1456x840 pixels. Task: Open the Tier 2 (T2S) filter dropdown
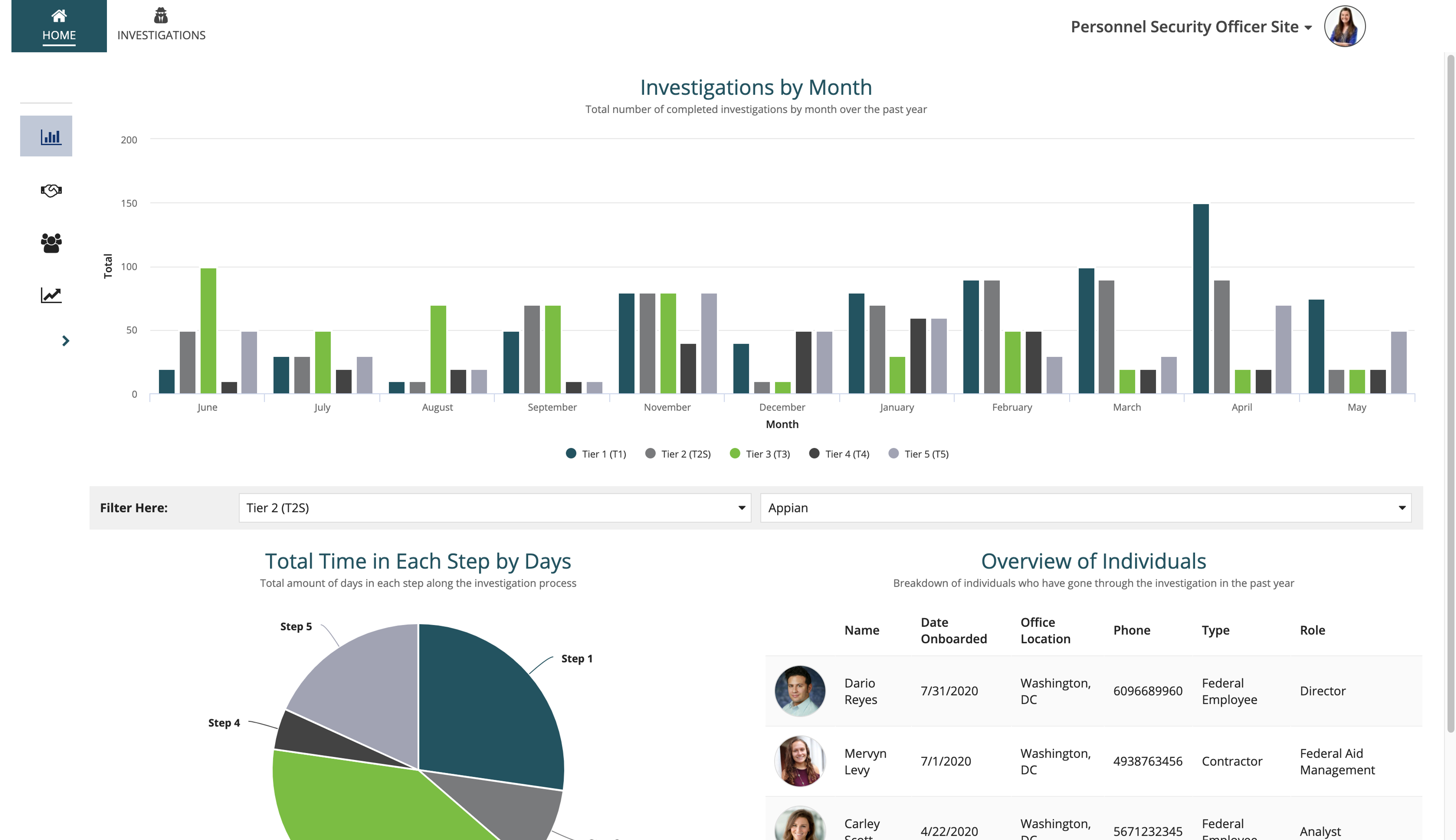(x=495, y=508)
